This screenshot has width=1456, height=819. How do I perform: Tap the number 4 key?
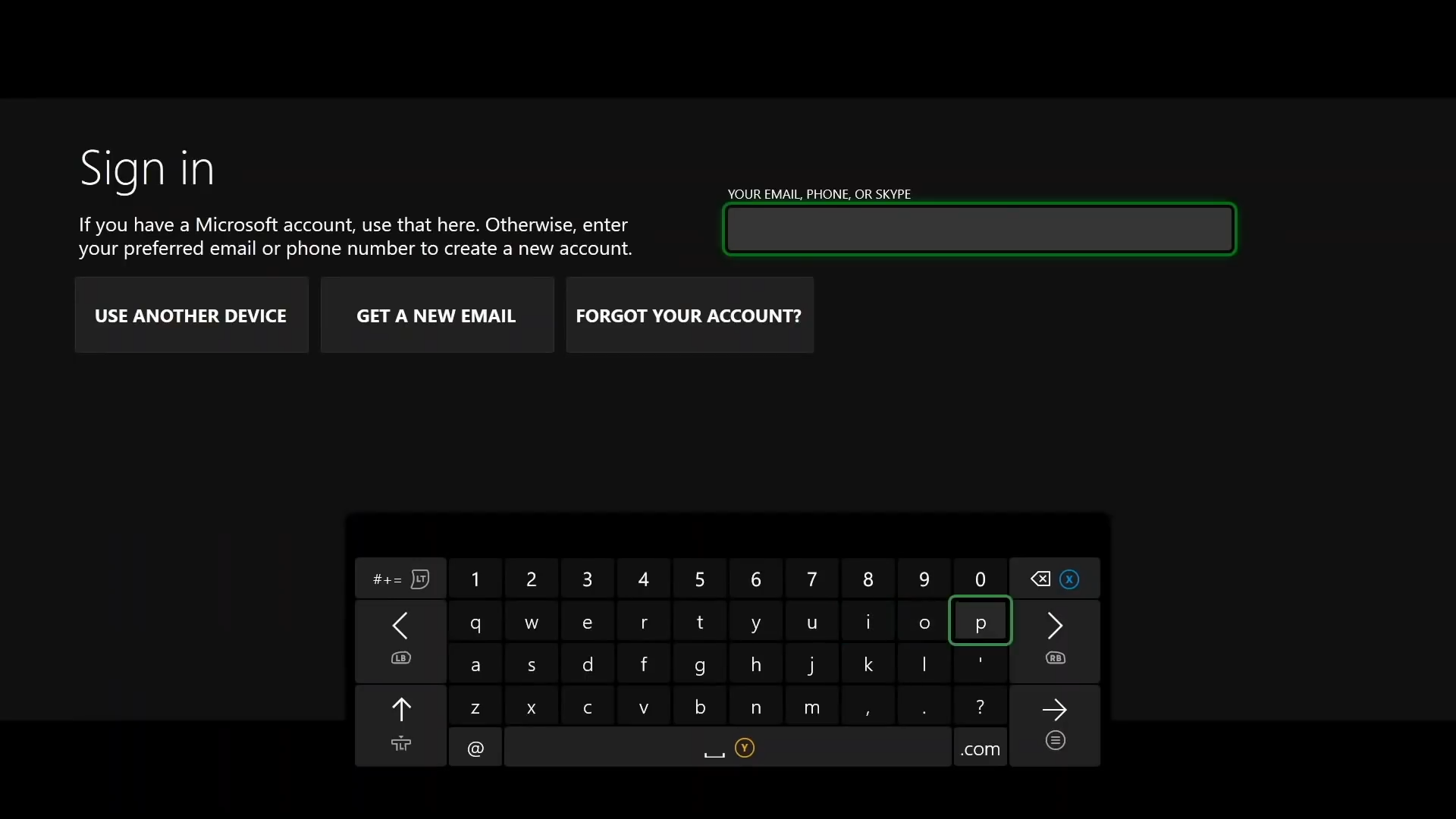tap(644, 579)
